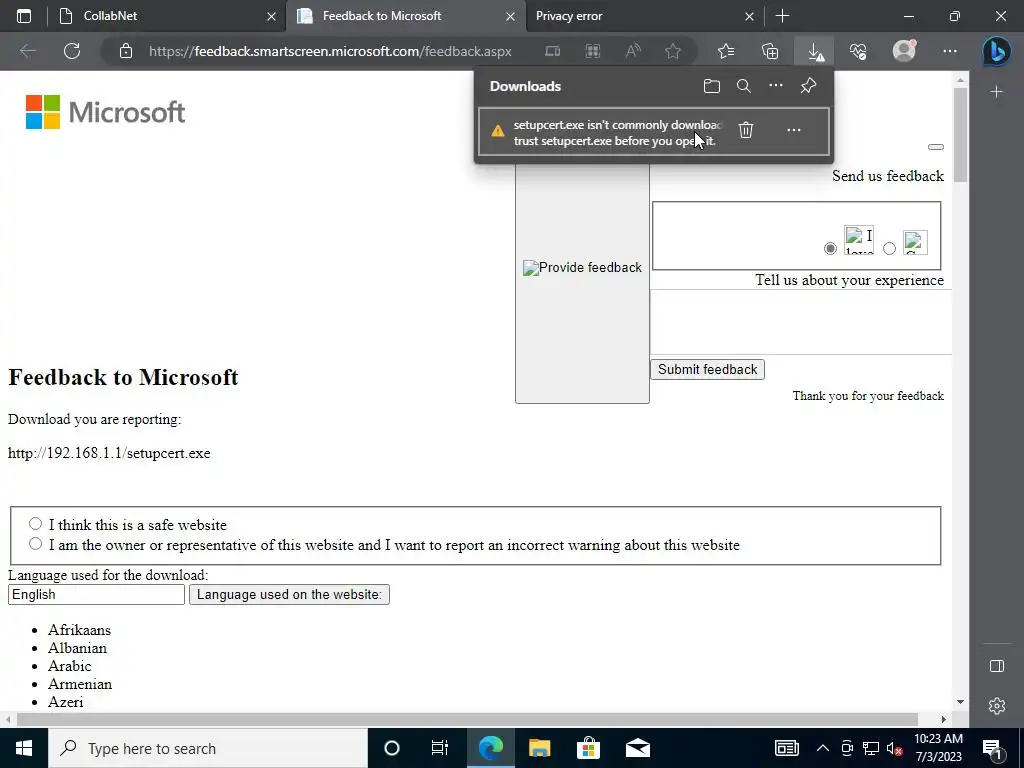Close the CollabNet tab
The height and width of the screenshot is (768, 1024).
271,16
